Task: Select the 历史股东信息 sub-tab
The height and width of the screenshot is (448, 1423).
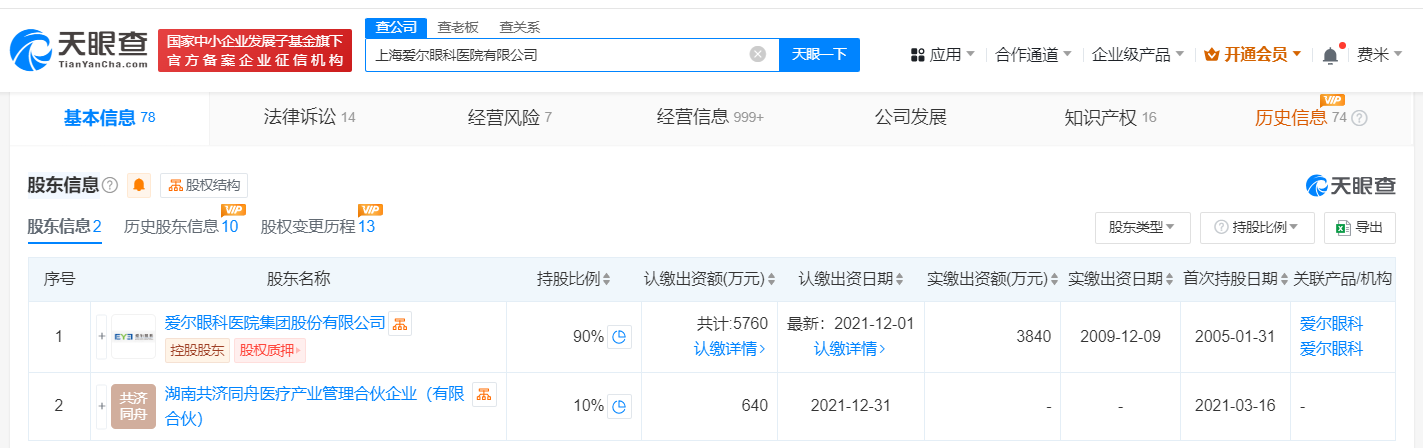Action: point(181,226)
